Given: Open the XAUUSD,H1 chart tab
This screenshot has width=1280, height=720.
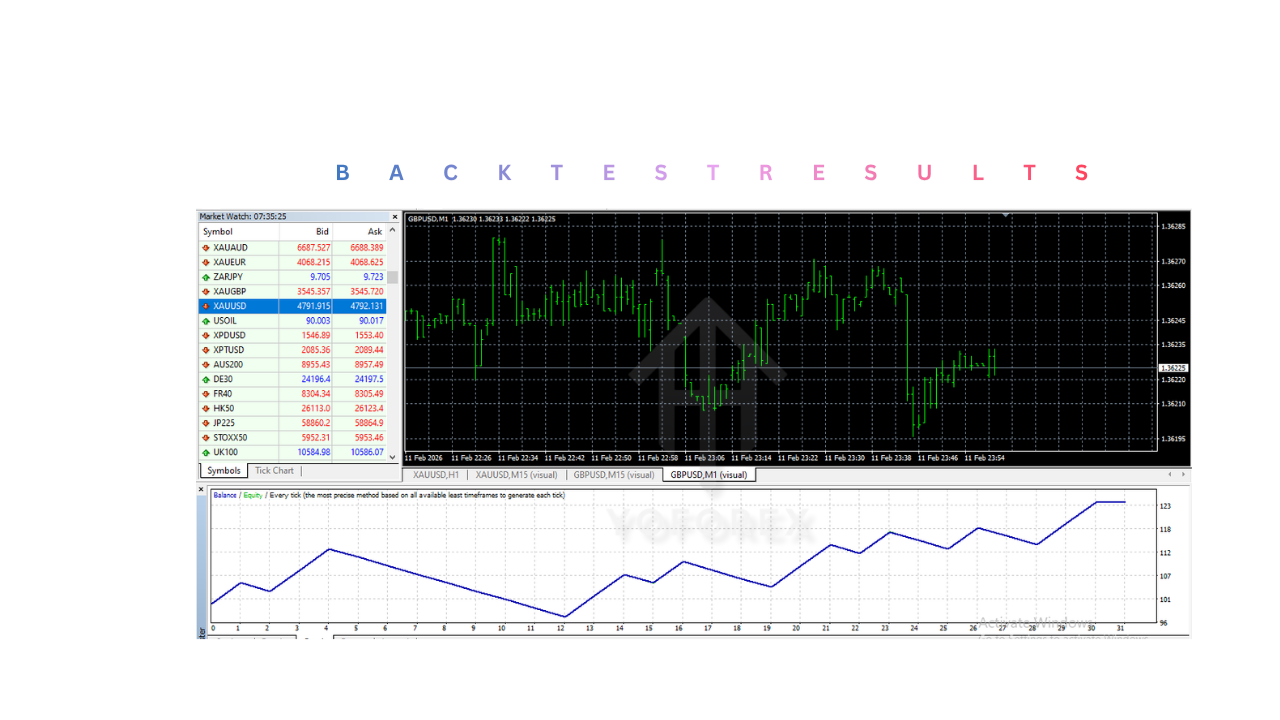Looking at the screenshot, I should pyautogui.click(x=435, y=475).
